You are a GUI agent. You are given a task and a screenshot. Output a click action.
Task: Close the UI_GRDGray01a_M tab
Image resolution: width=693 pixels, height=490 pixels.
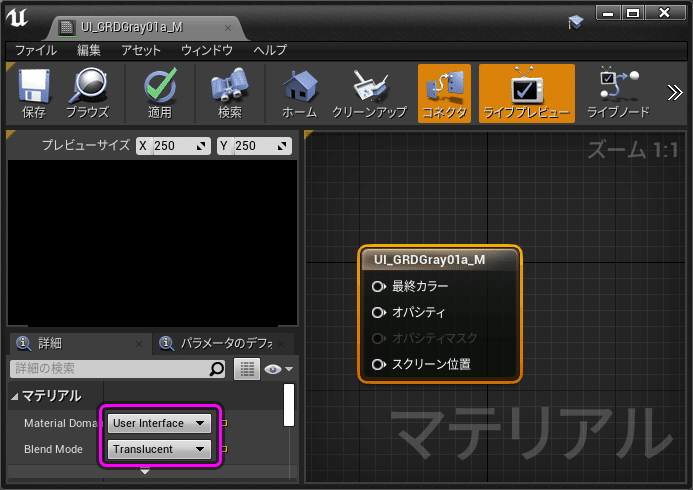coord(228,28)
